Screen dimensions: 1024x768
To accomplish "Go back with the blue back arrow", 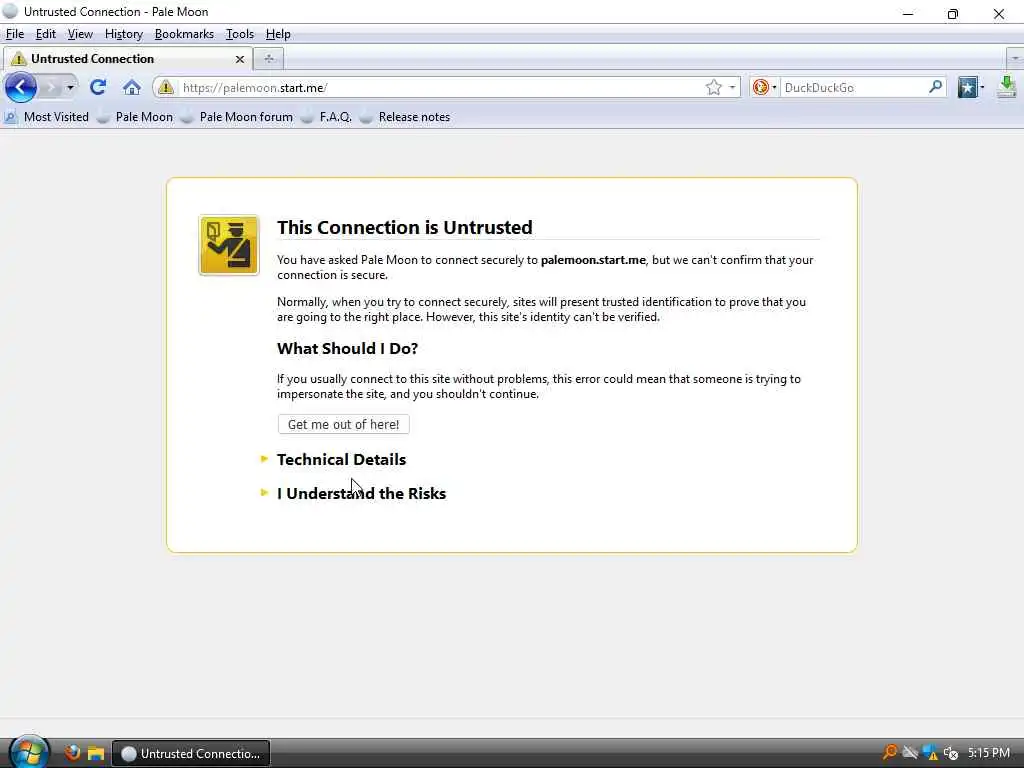I will pyautogui.click(x=20, y=87).
